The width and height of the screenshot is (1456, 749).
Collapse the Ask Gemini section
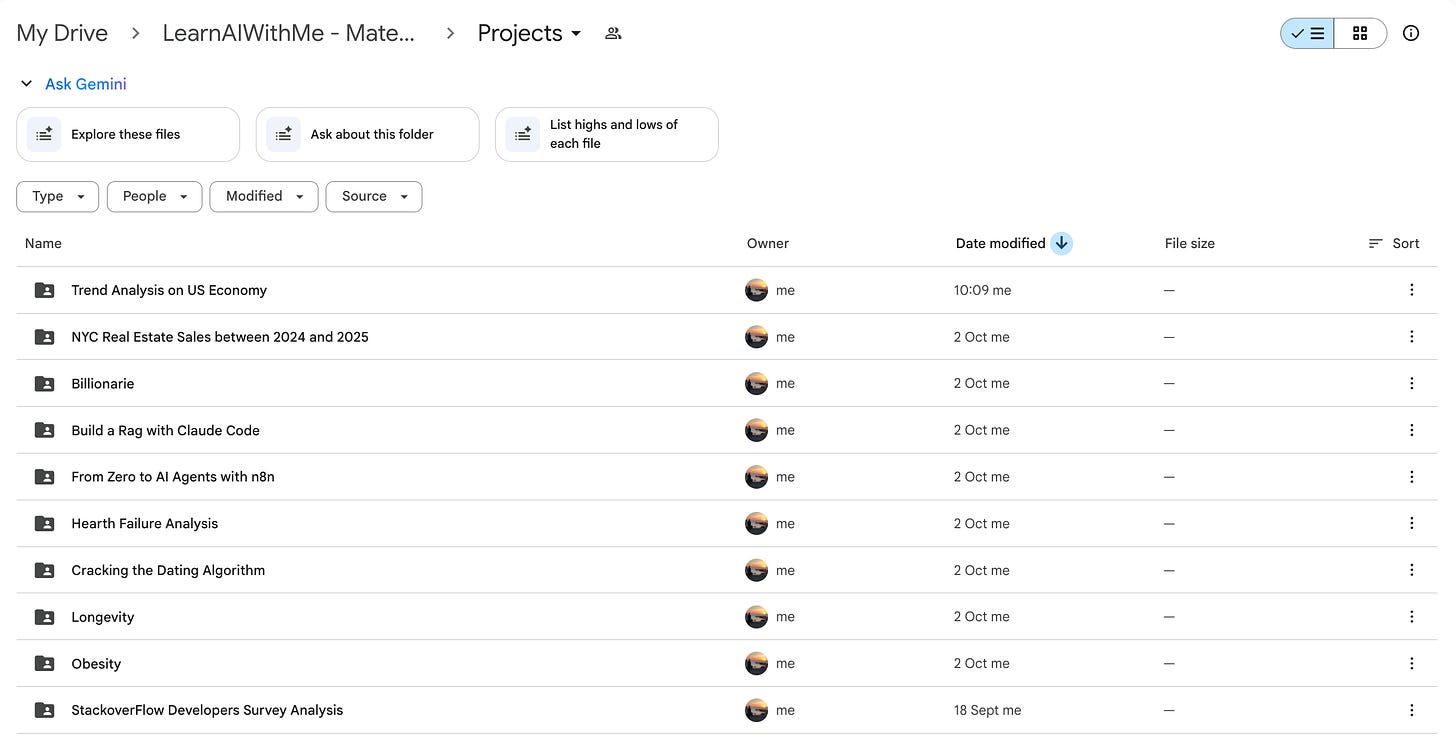coord(27,84)
